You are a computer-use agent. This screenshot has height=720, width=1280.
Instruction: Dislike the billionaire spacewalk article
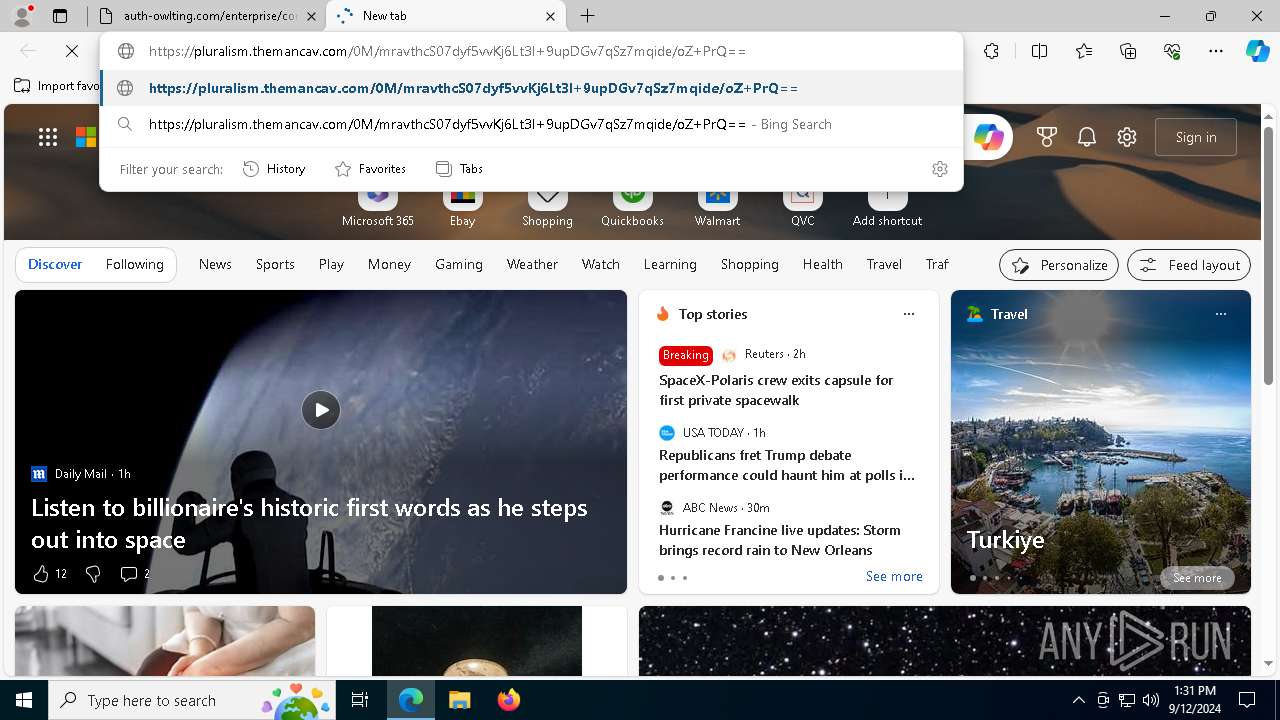(93, 573)
